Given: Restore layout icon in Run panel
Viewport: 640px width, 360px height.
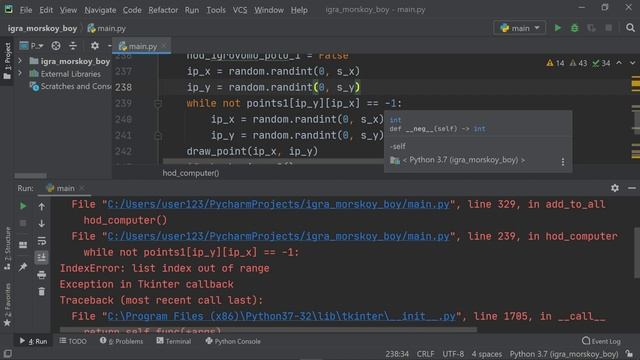Looking at the screenshot, I should pyautogui.click(x=23, y=245).
